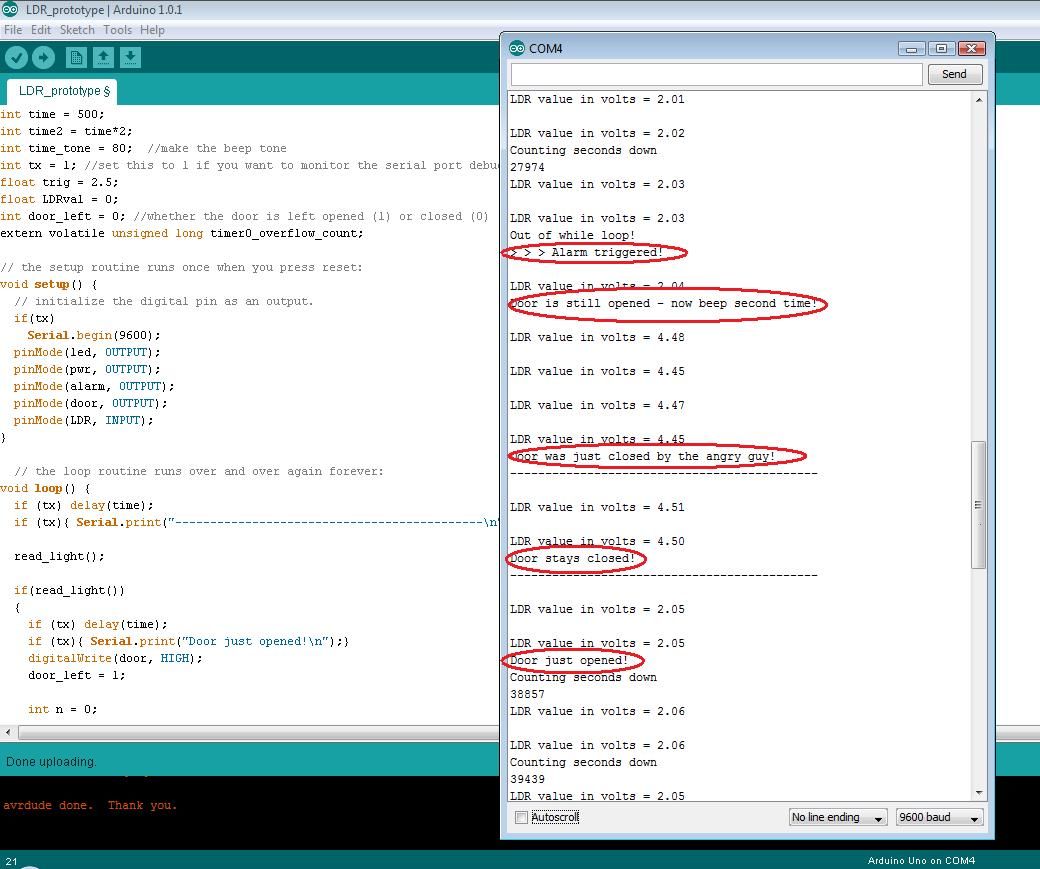Open the No line ending dropdown
Image resolution: width=1040 pixels, height=869 pixels.
pyautogui.click(x=837, y=817)
